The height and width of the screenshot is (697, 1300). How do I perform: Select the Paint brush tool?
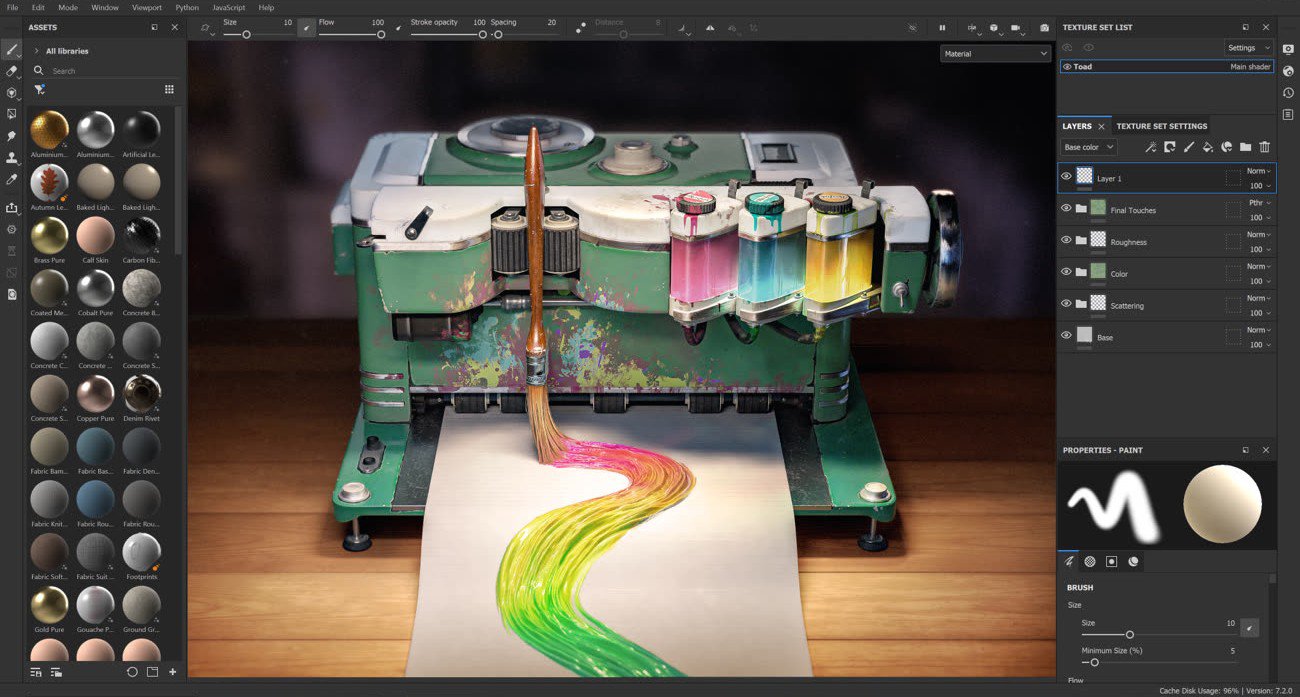point(12,48)
